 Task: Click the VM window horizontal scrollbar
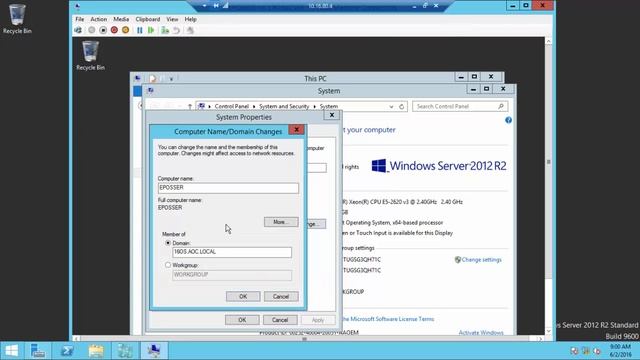tap(308, 338)
